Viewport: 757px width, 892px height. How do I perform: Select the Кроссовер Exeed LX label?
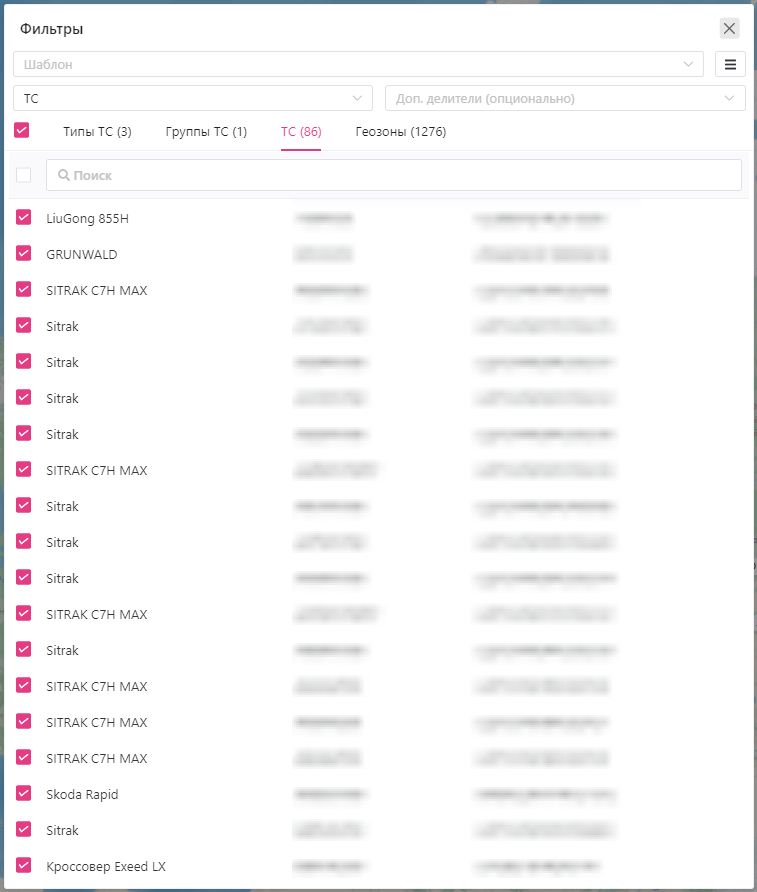click(106, 867)
